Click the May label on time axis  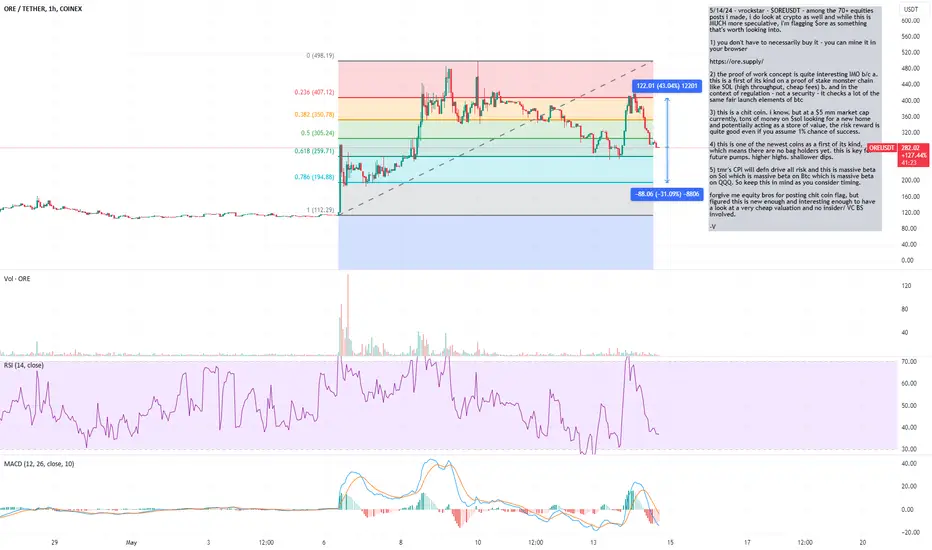coord(131,542)
